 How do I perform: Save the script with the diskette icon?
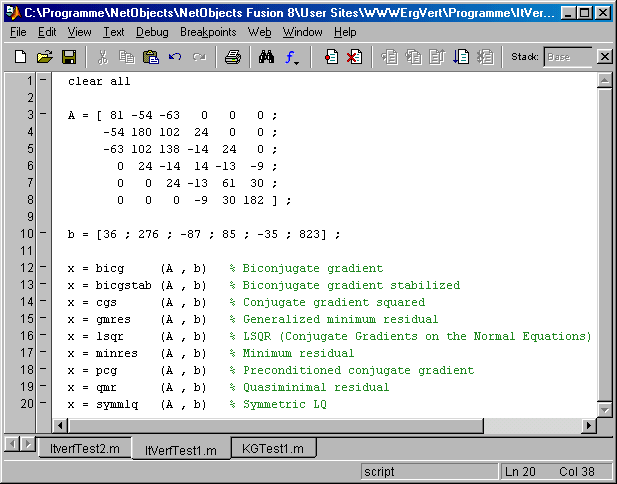(69, 57)
